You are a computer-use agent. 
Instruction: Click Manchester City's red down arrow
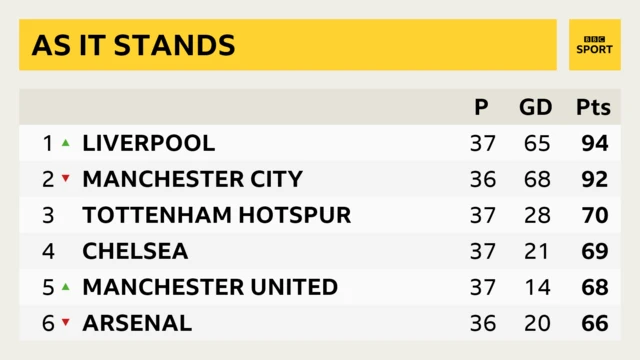pos(65,178)
